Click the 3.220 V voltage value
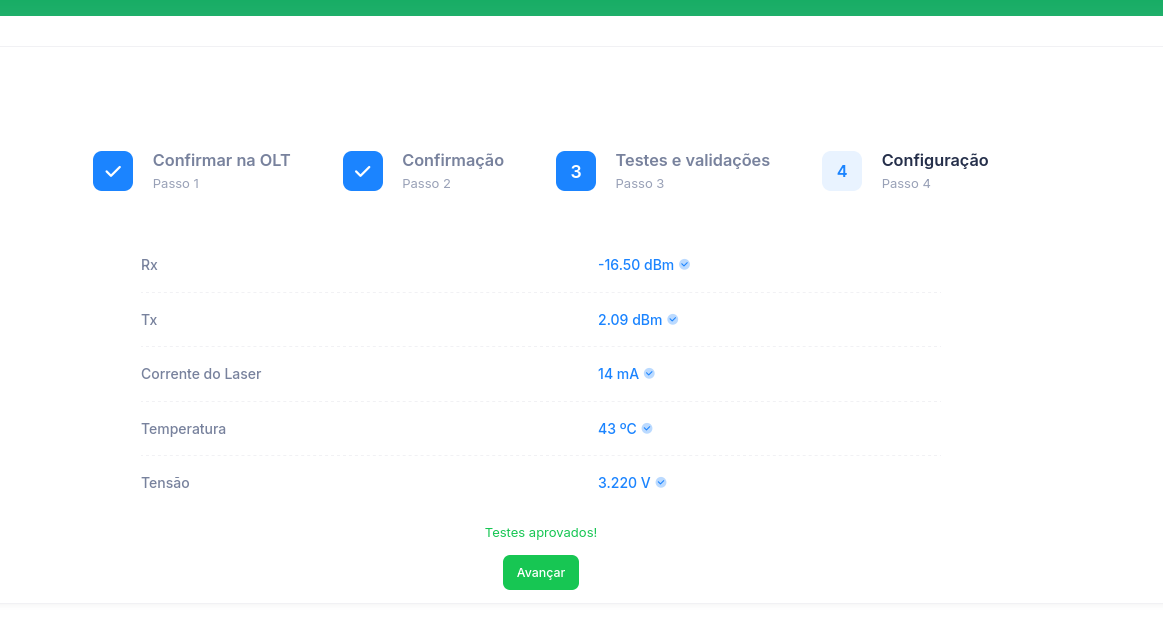 pyautogui.click(x=624, y=483)
